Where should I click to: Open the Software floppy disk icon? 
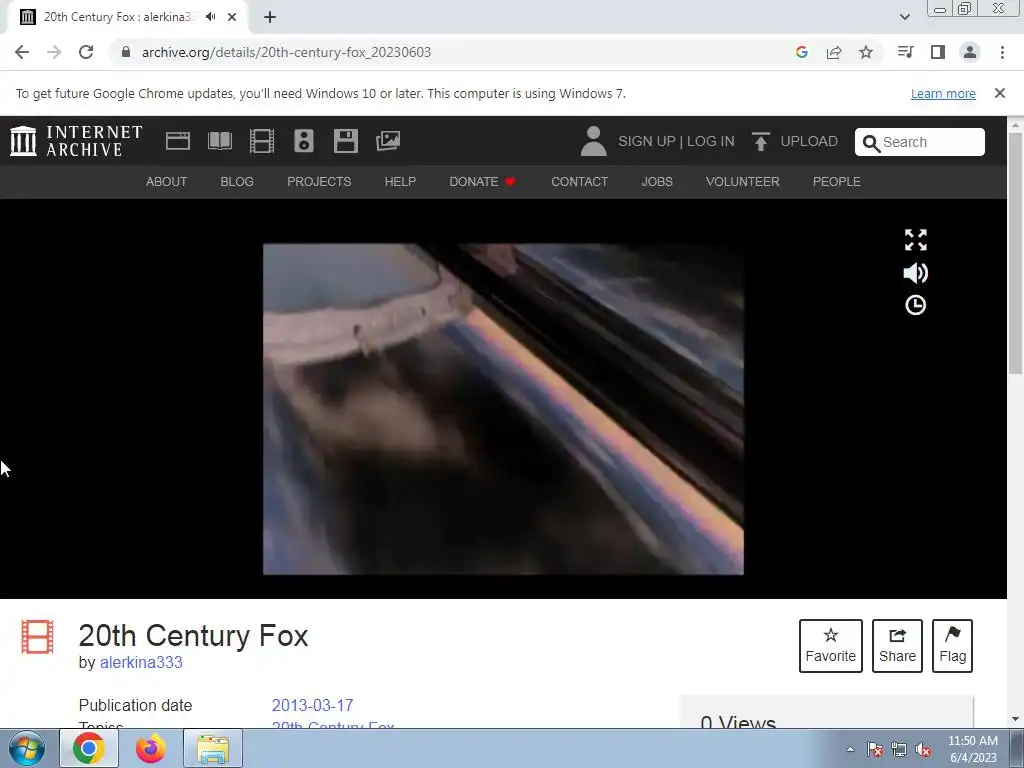(x=345, y=141)
